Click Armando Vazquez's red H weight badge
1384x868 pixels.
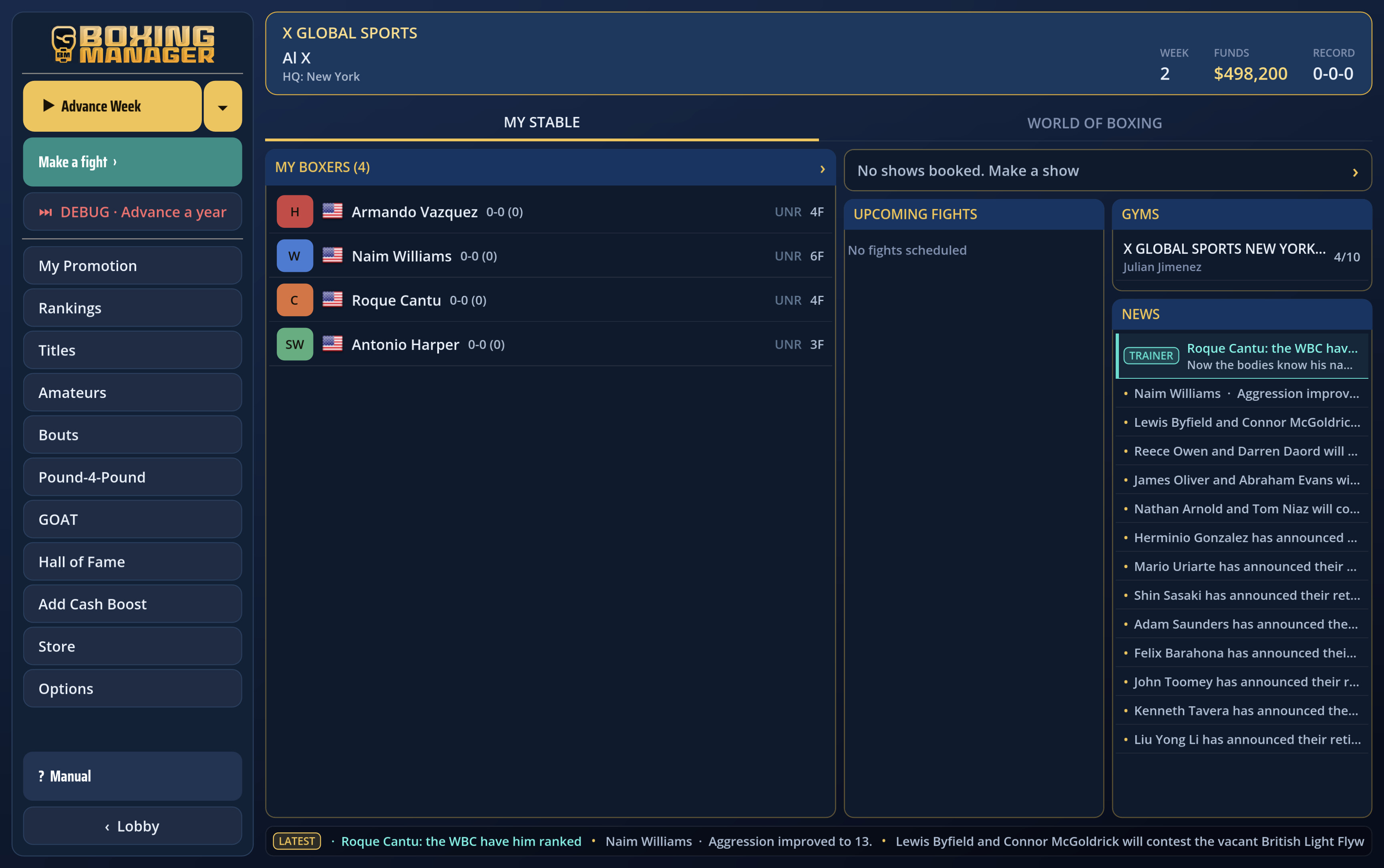coord(294,212)
